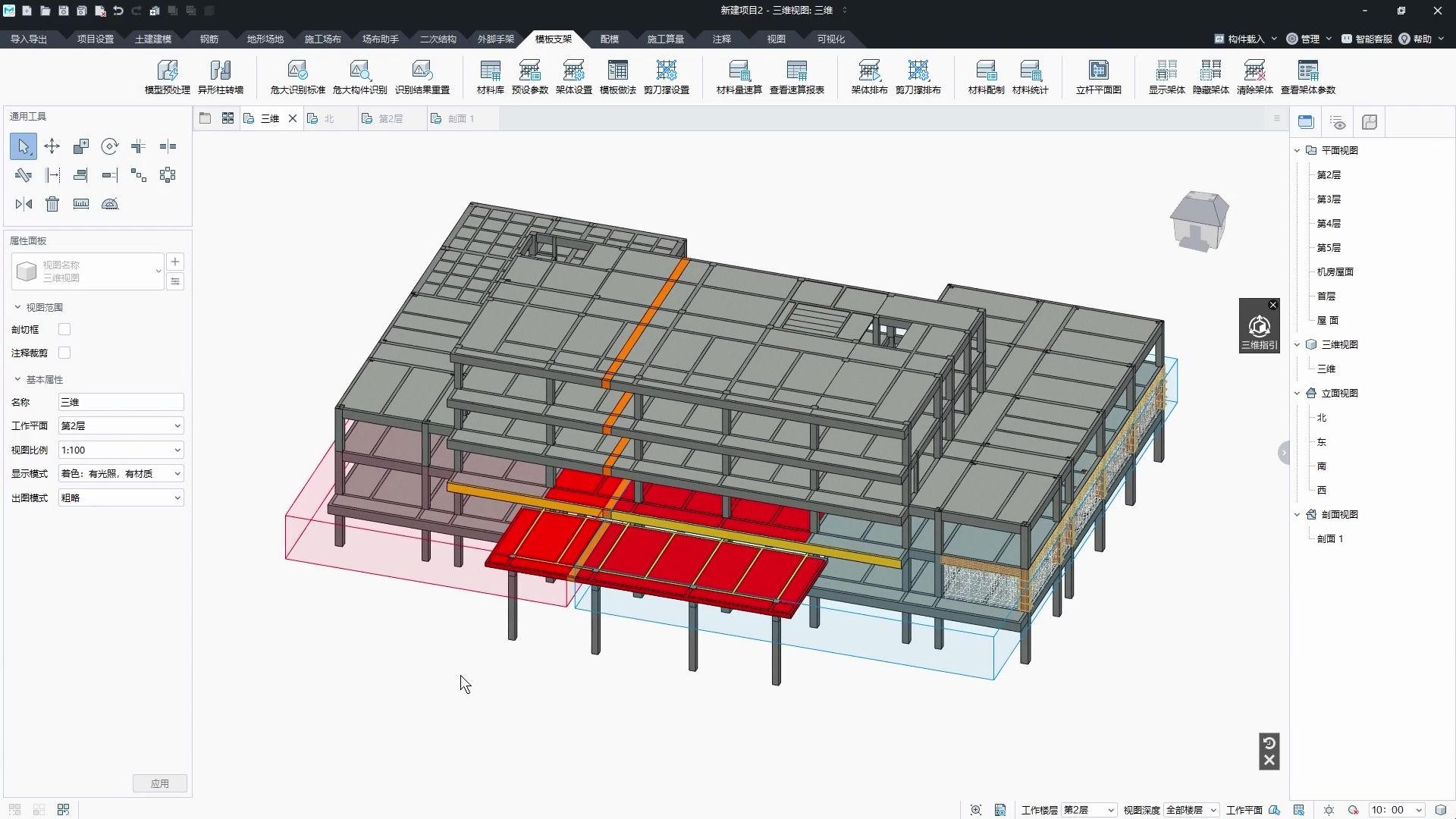
Task: Click the 名称 input field
Action: coord(121,402)
